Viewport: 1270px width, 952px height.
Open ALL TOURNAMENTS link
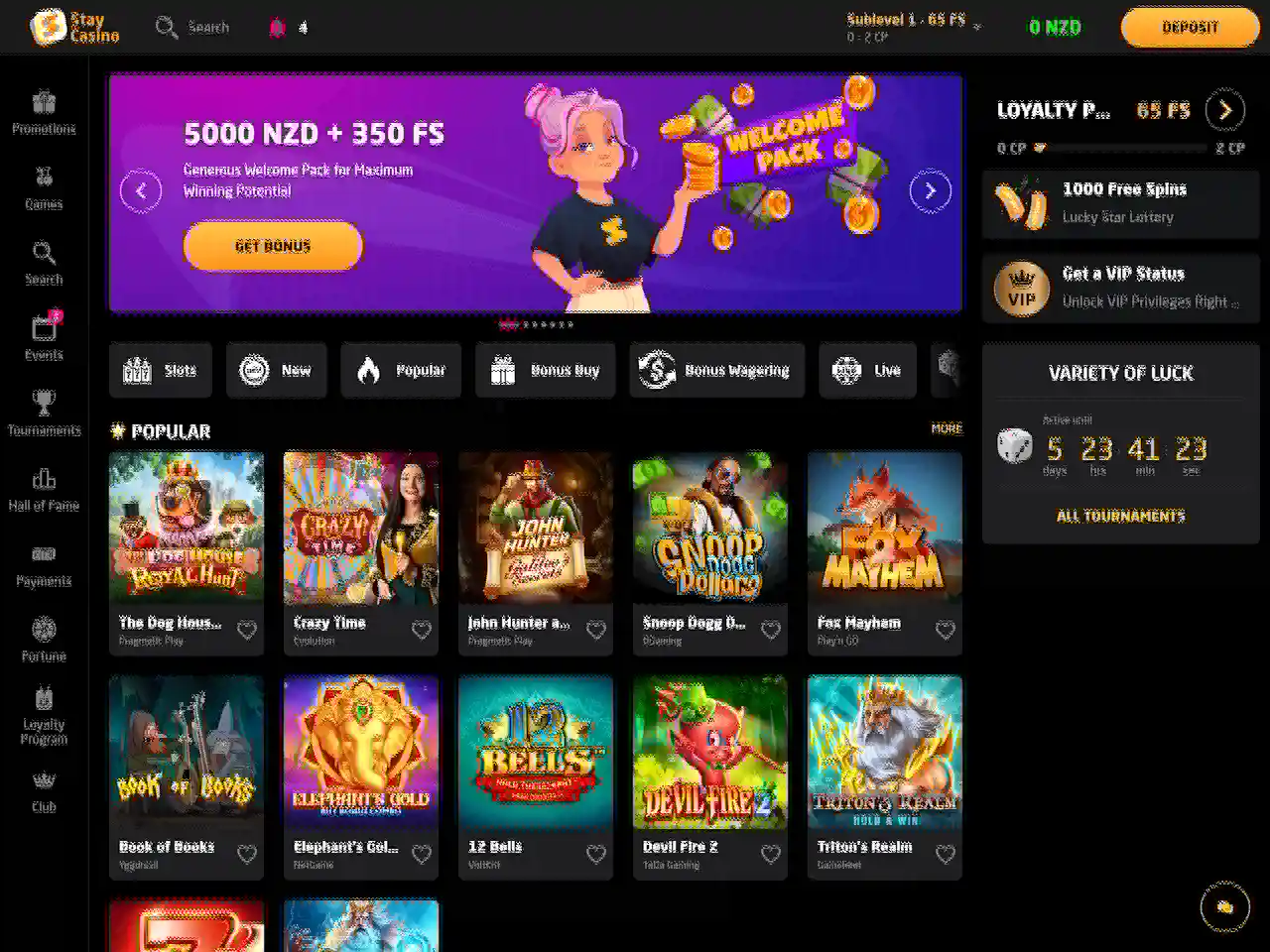tap(1121, 516)
